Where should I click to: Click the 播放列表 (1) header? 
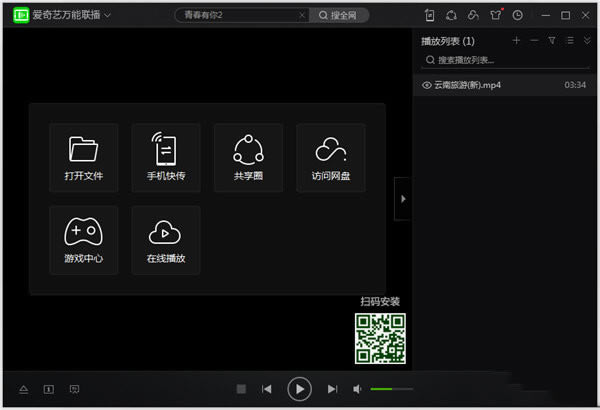point(448,41)
